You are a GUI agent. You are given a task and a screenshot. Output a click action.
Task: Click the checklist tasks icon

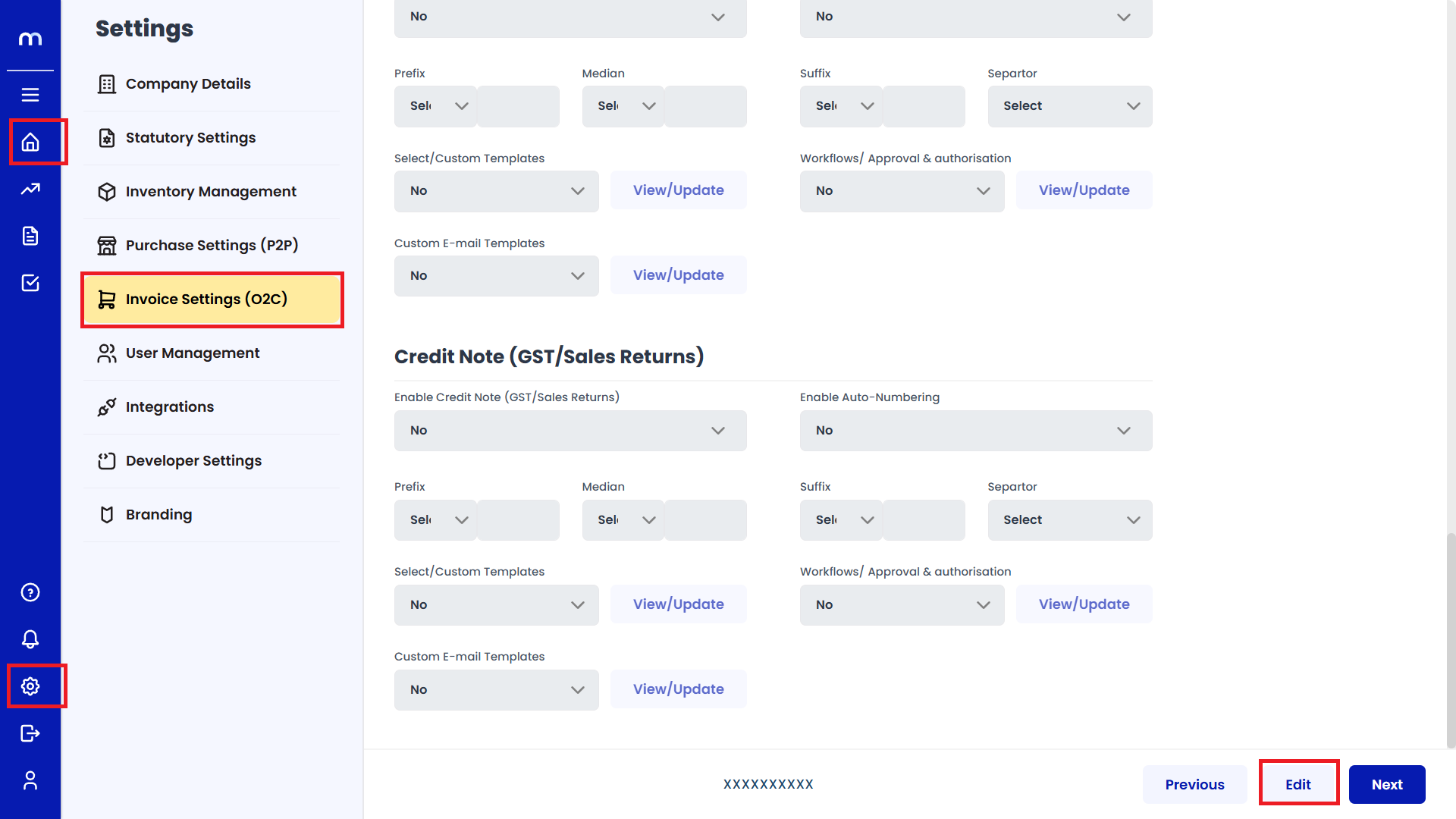pyautogui.click(x=30, y=283)
